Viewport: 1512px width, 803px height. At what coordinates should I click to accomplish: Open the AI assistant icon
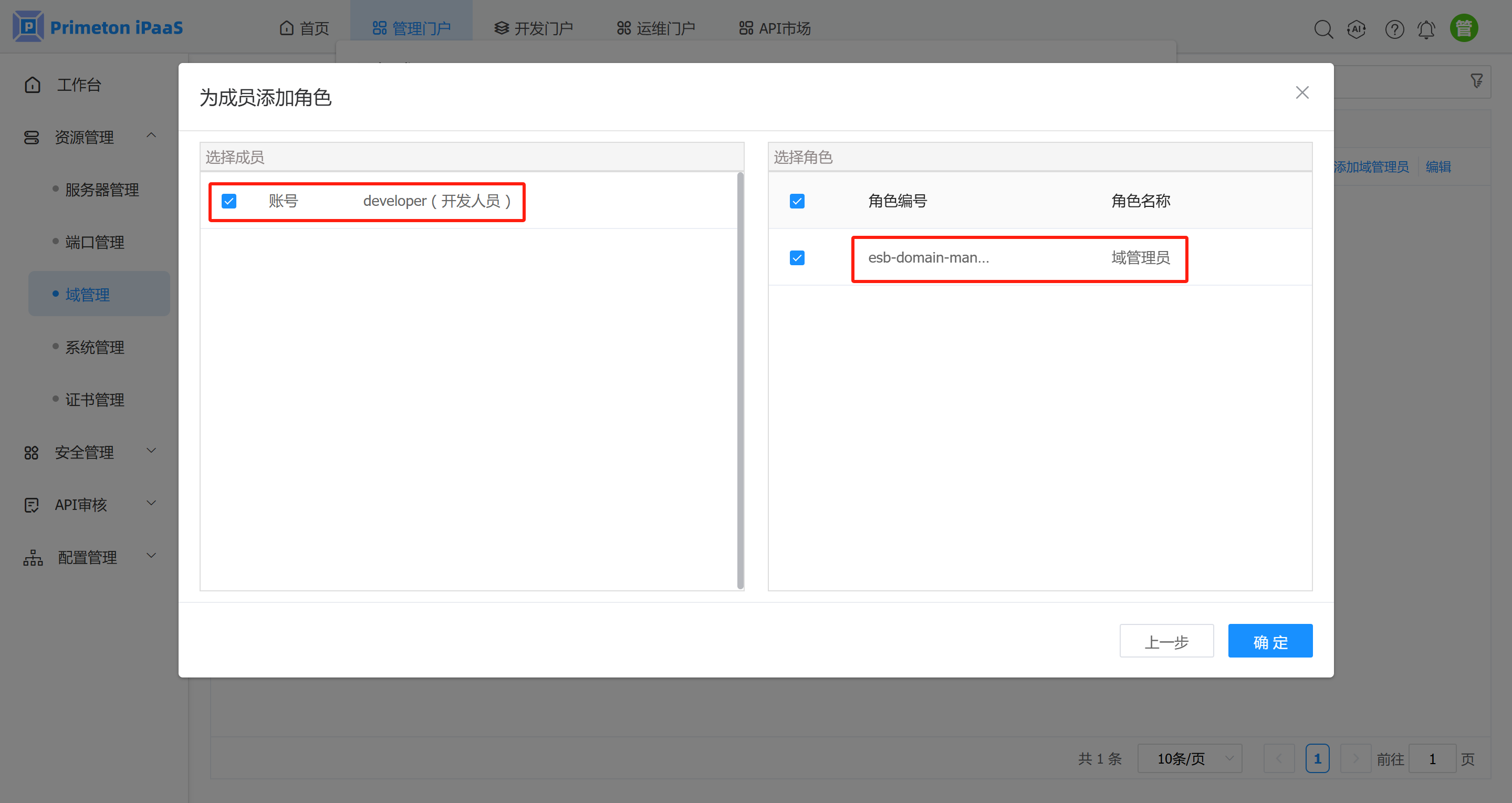(1357, 29)
